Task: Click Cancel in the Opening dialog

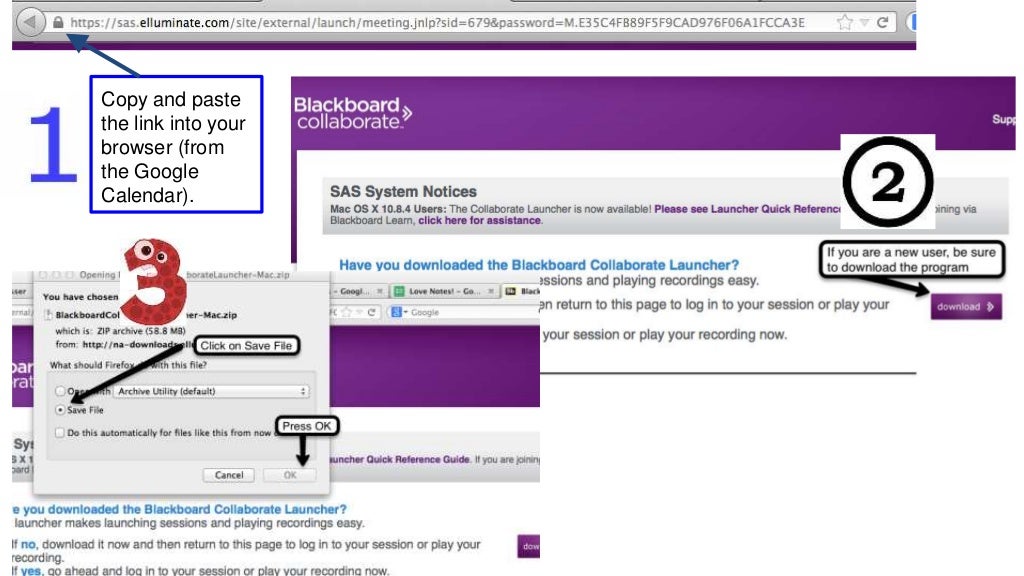Action: pyautogui.click(x=229, y=475)
